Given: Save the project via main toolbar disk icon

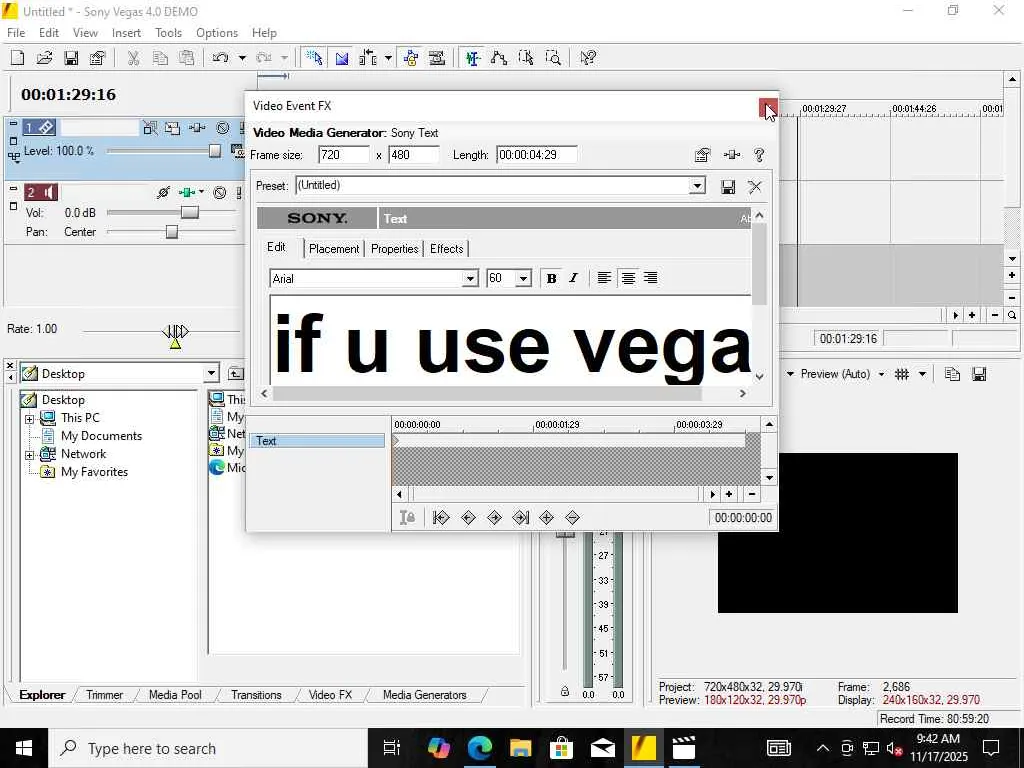Looking at the screenshot, I should pos(71,58).
